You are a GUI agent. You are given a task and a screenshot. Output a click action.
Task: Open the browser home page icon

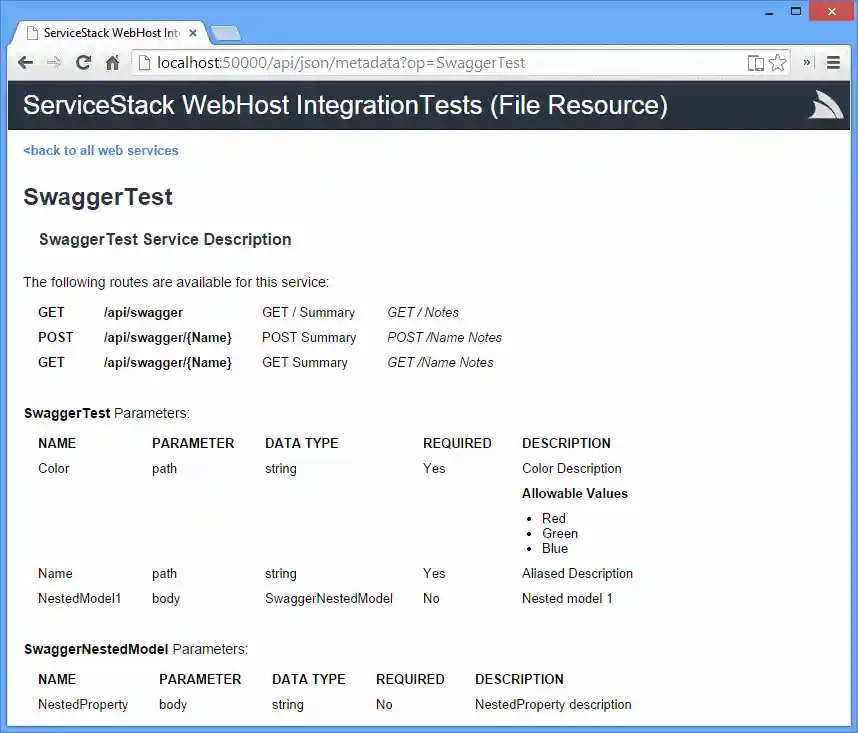(113, 62)
